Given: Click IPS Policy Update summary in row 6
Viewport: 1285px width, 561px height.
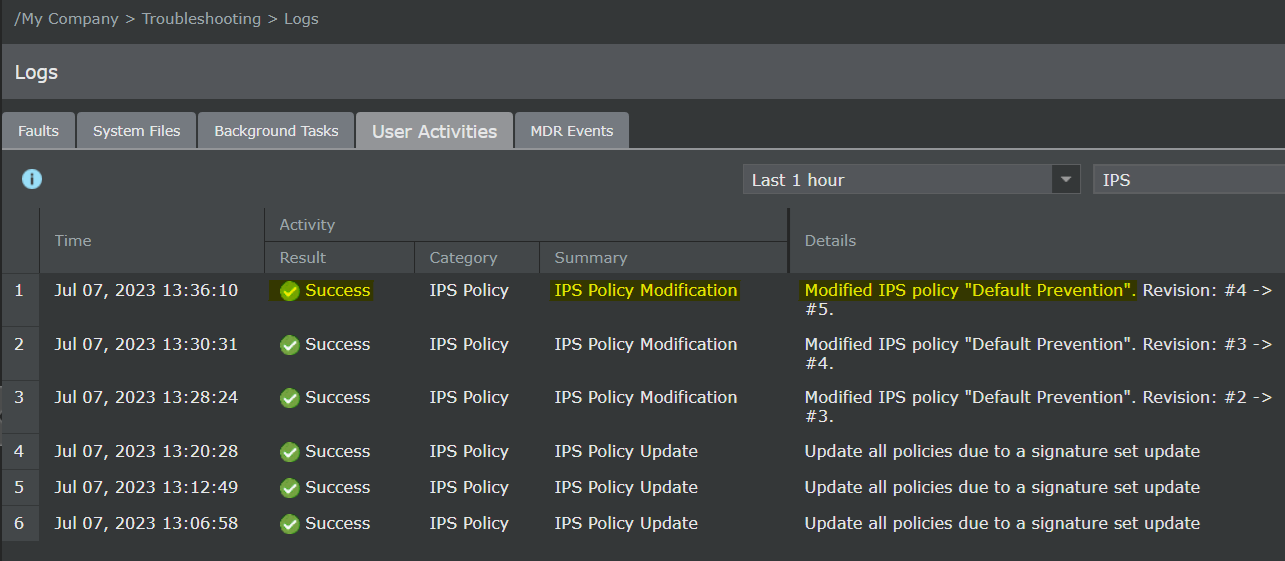Looking at the screenshot, I should 626,523.
